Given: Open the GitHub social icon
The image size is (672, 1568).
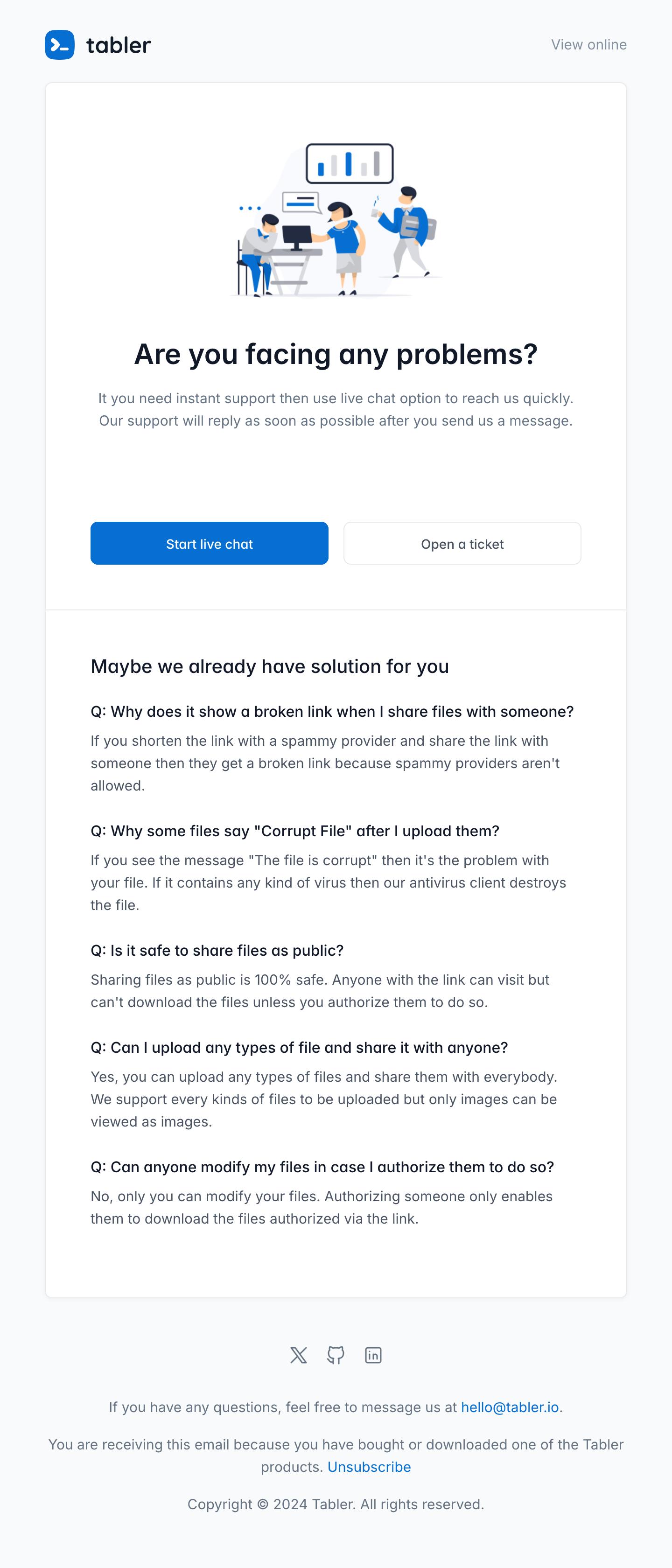Looking at the screenshot, I should 336,1355.
